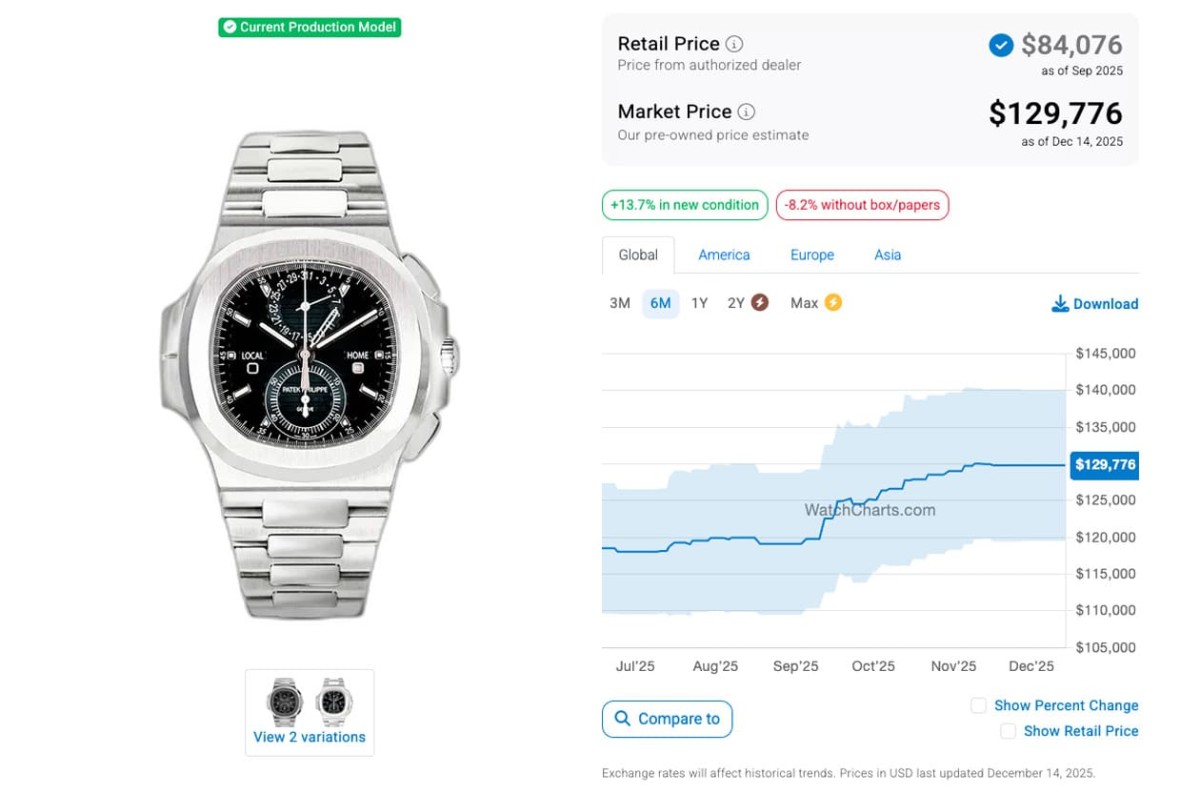Image resolution: width=1200 pixels, height=794 pixels.
Task: Click the $129,776 price marker on chart
Action: point(1104,465)
